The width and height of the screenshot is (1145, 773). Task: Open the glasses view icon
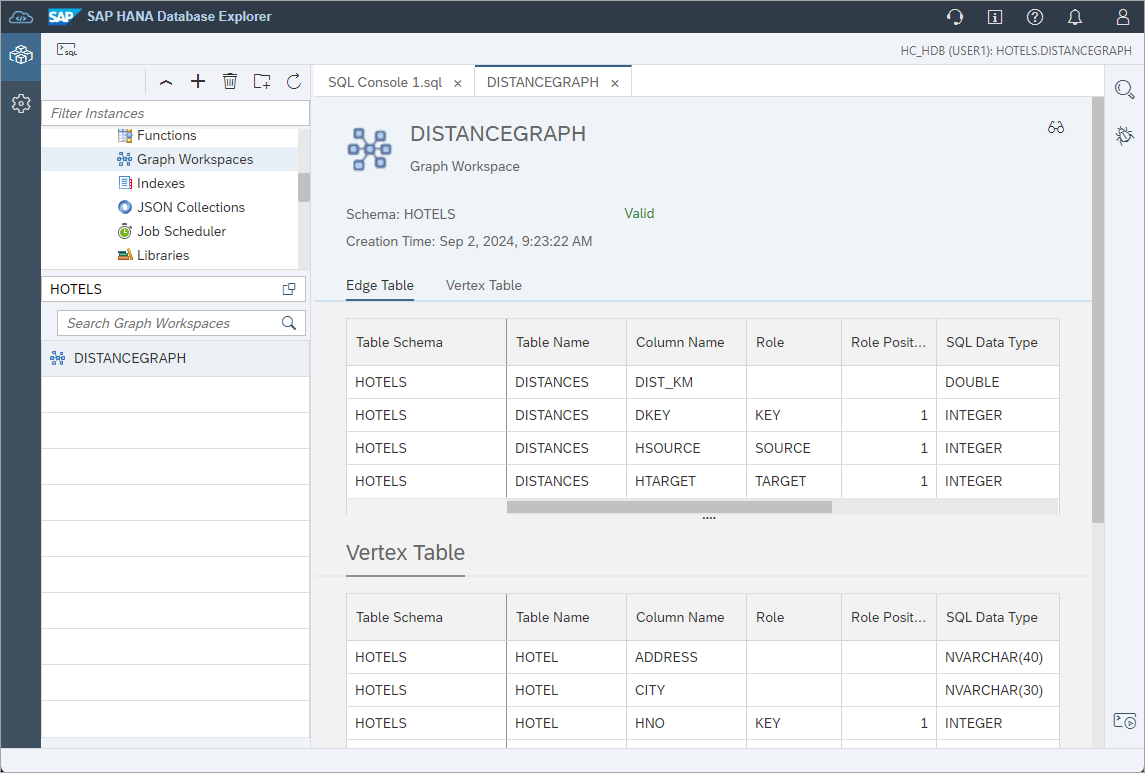(1056, 128)
